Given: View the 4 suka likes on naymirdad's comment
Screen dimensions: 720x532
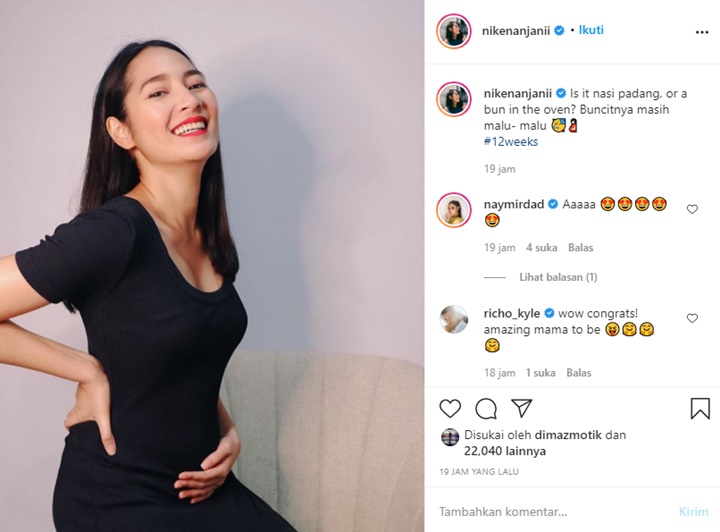Looking at the screenshot, I should tap(541, 248).
